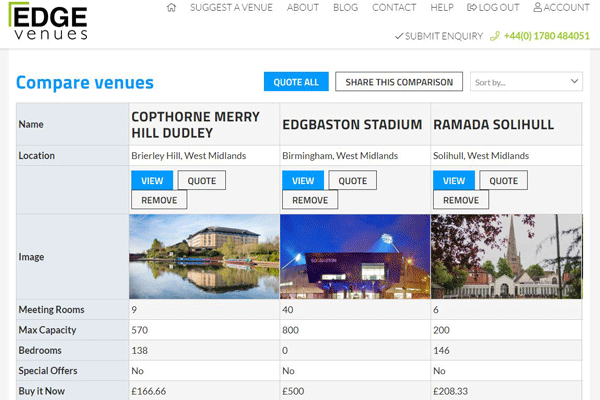This screenshot has width=600, height=400.
Task: Click the +44(0) 1780 484051 phone number
Action: point(546,36)
